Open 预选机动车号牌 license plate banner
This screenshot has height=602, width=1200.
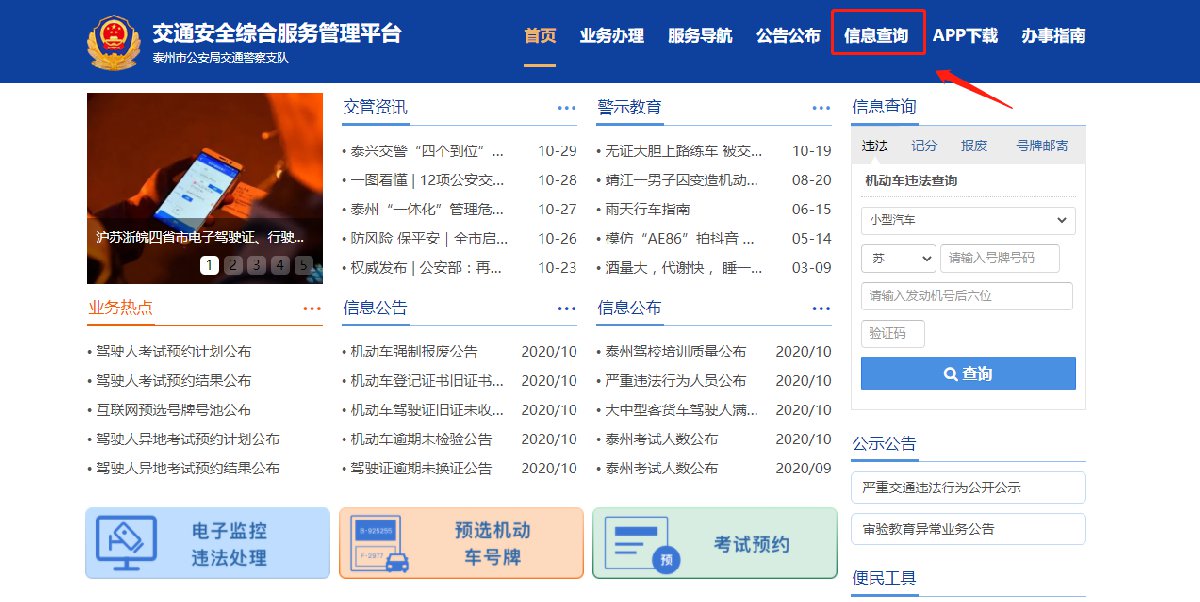461,543
